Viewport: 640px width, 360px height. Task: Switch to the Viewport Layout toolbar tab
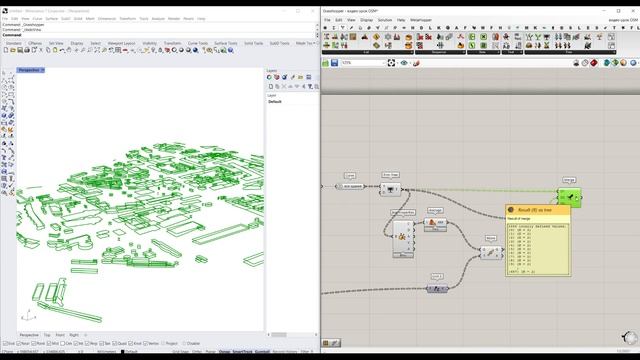pos(121,43)
